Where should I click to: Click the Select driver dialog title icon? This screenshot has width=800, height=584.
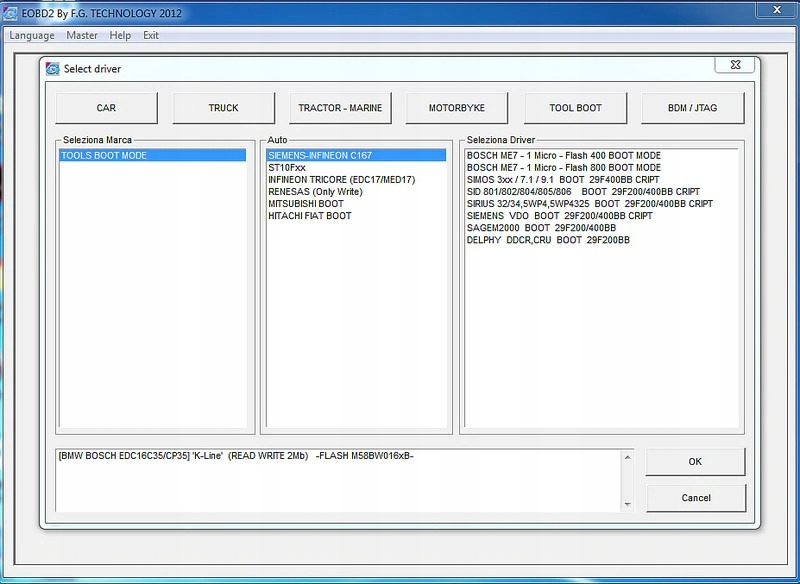coord(53,69)
